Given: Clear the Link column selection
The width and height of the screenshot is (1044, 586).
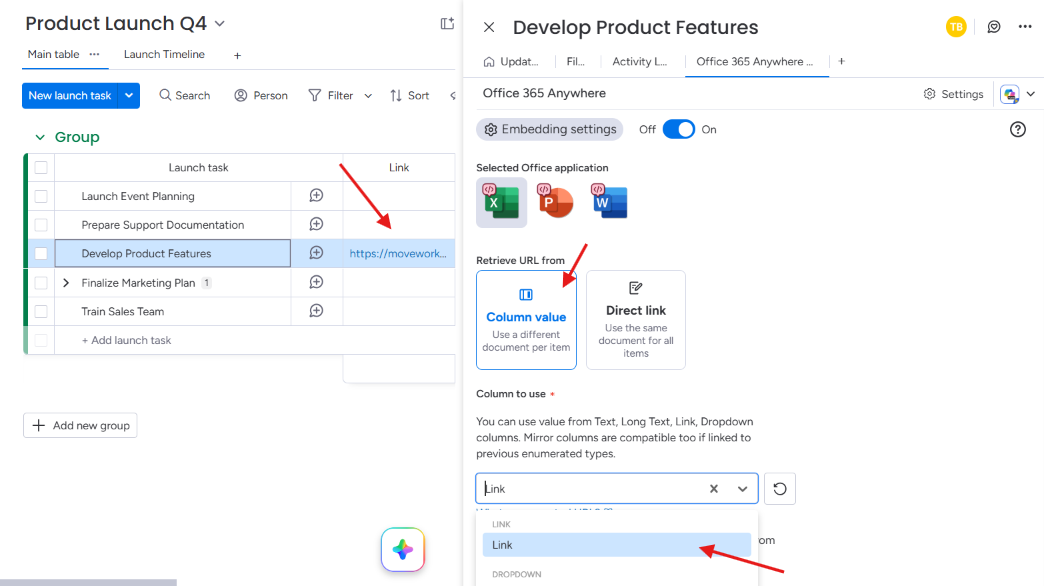Looking at the screenshot, I should tap(714, 489).
